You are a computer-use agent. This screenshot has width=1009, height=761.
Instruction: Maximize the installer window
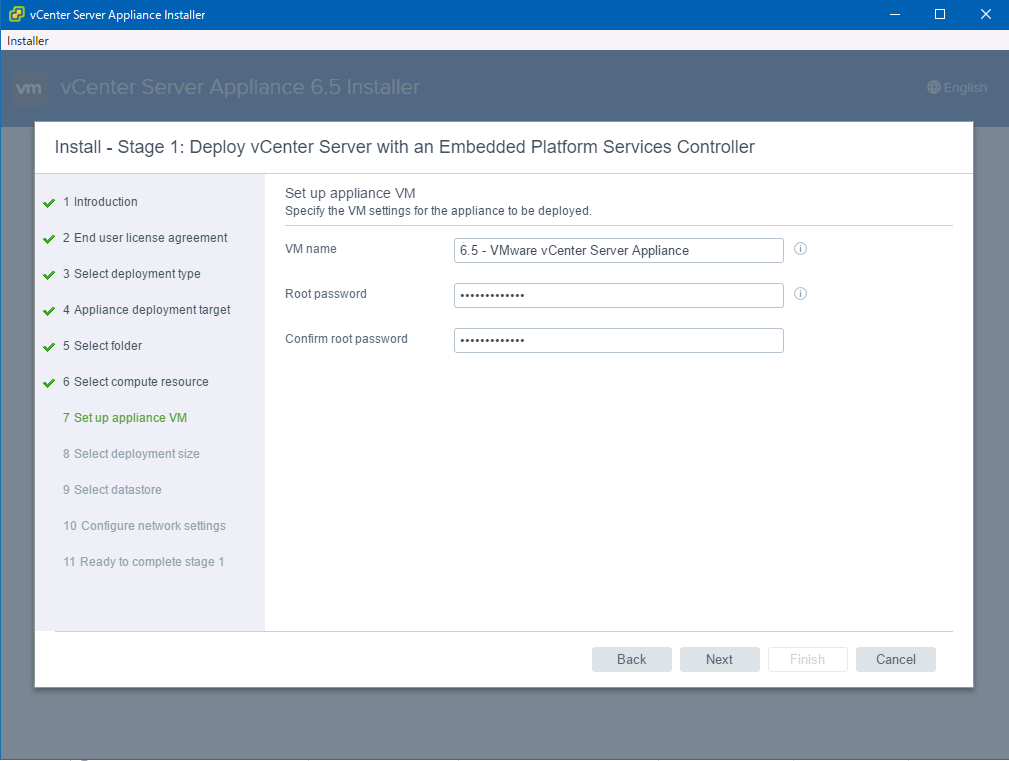pyautogui.click(x=940, y=14)
